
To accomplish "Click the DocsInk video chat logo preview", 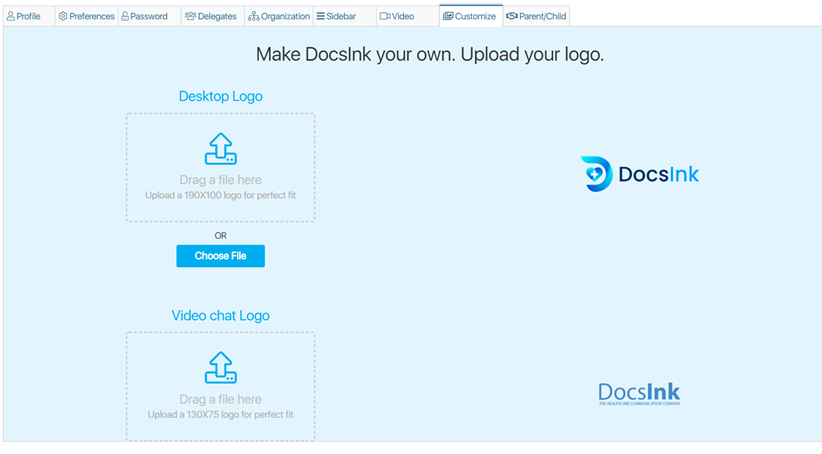I will click(639, 393).
